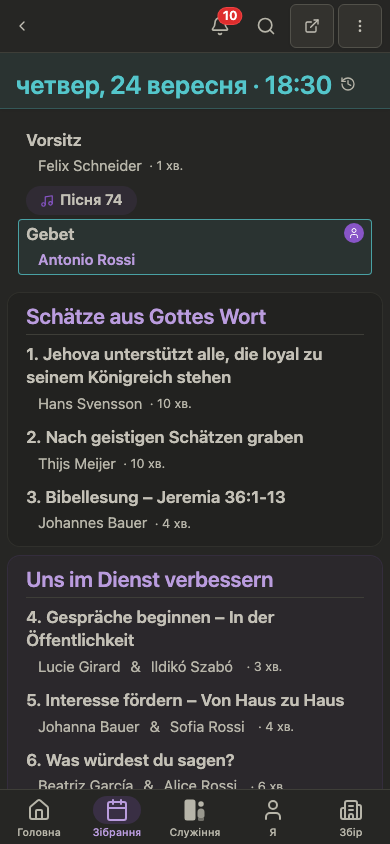
Task: Click Uns im Dienst verbessern heading
Action: 150,580
